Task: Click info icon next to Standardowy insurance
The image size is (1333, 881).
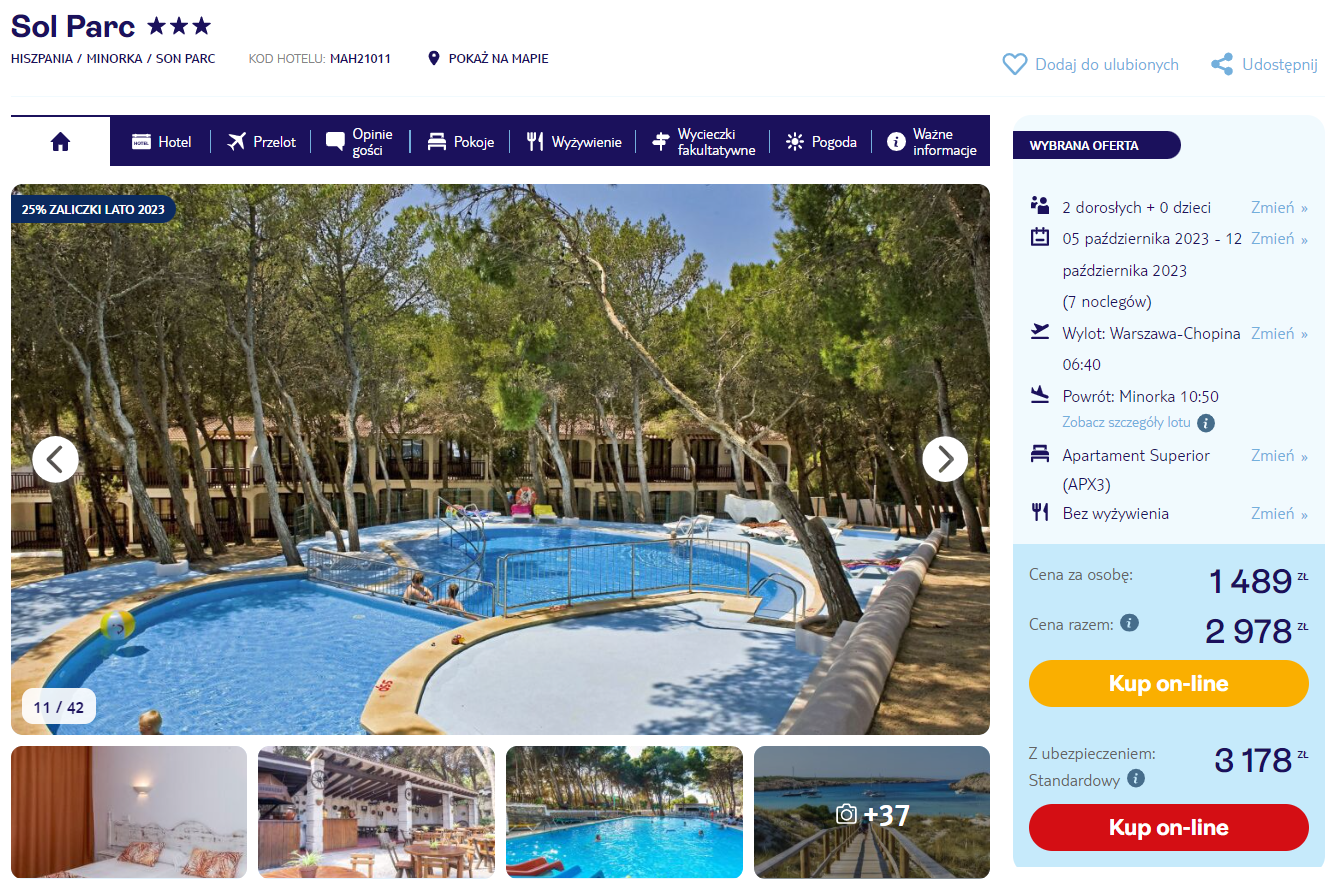Action: point(1136,779)
